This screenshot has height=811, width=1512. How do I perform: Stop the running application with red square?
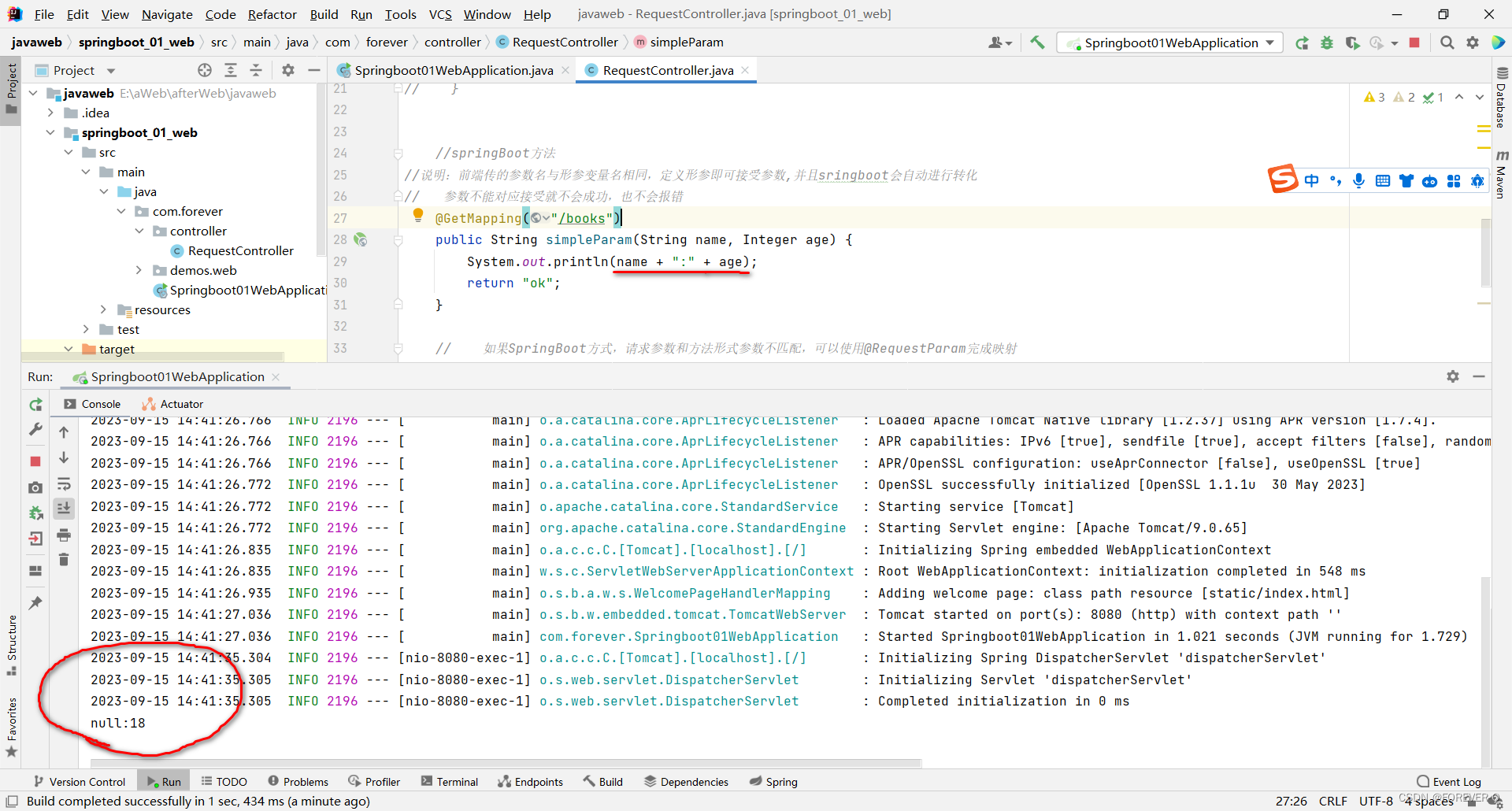1415,43
